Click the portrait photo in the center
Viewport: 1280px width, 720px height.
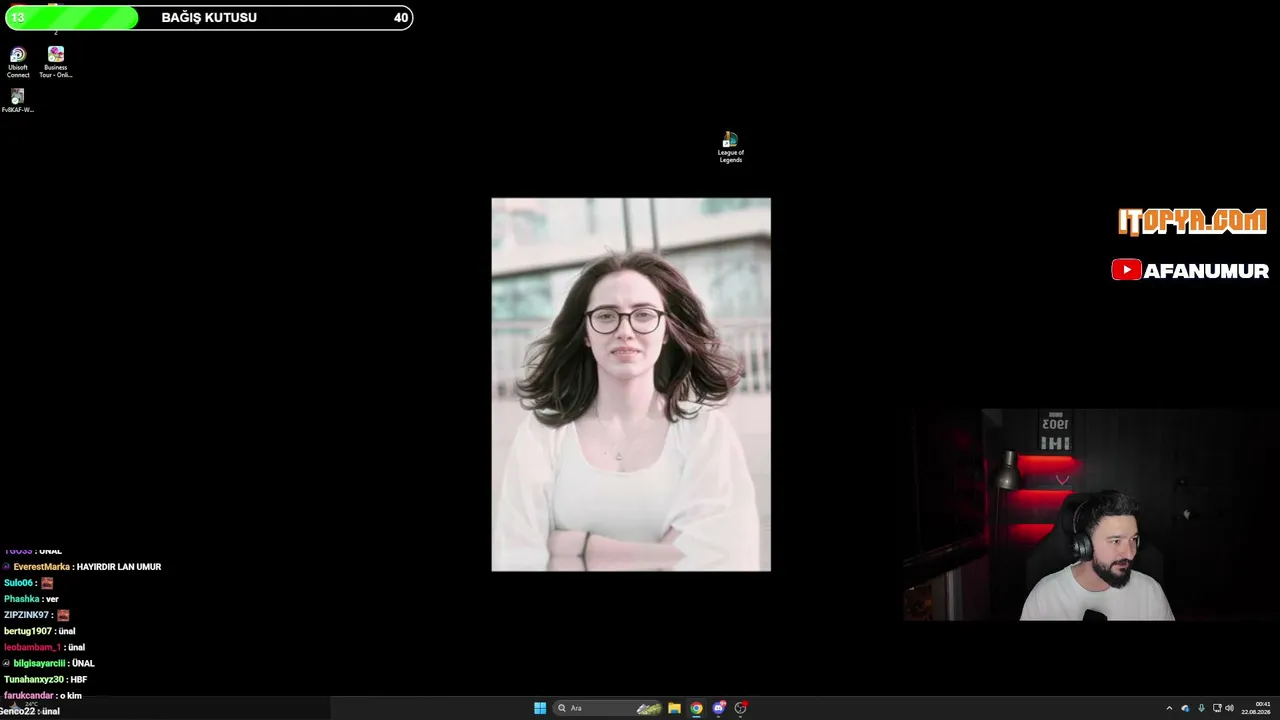[x=631, y=384]
